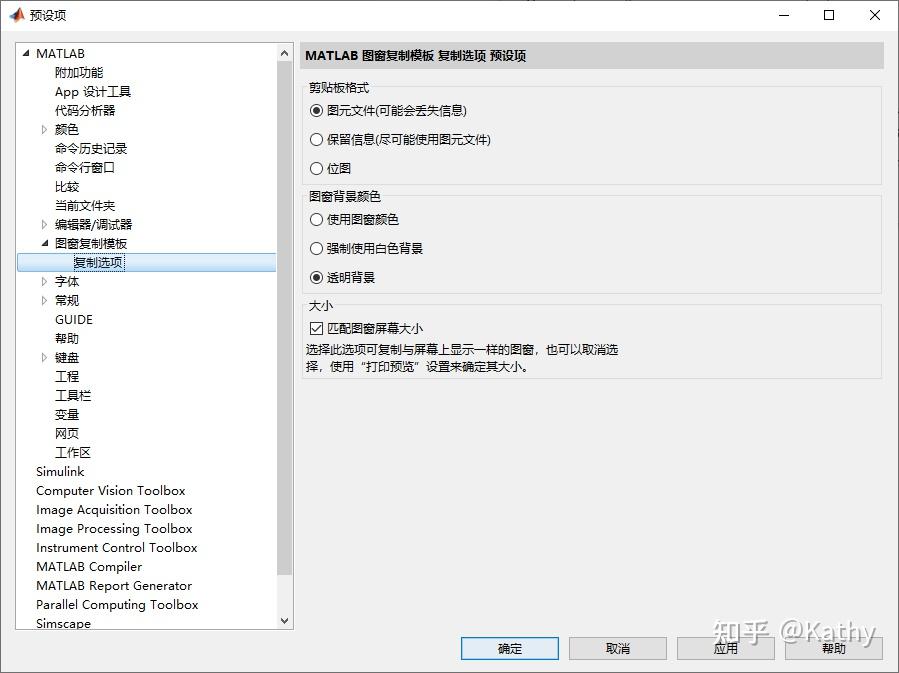Screen dimensions: 899x673
Task: Open help via the 帮助 button
Action: (x=833, y=648)
